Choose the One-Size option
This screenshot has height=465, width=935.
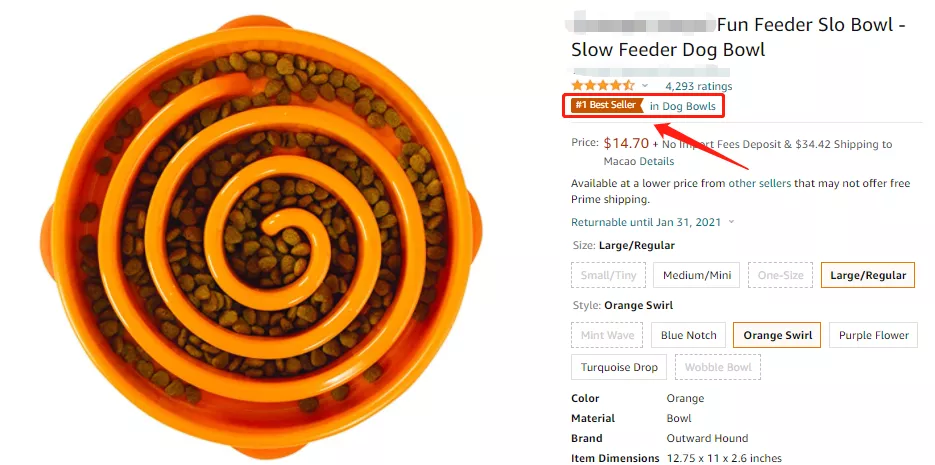[x=781, y=275]
